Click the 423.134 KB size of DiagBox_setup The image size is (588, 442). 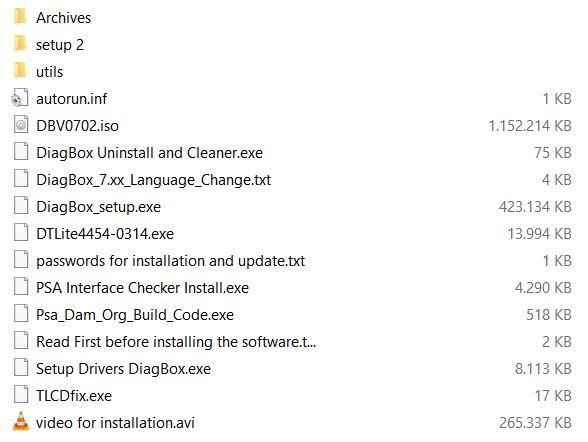(535, 207)
